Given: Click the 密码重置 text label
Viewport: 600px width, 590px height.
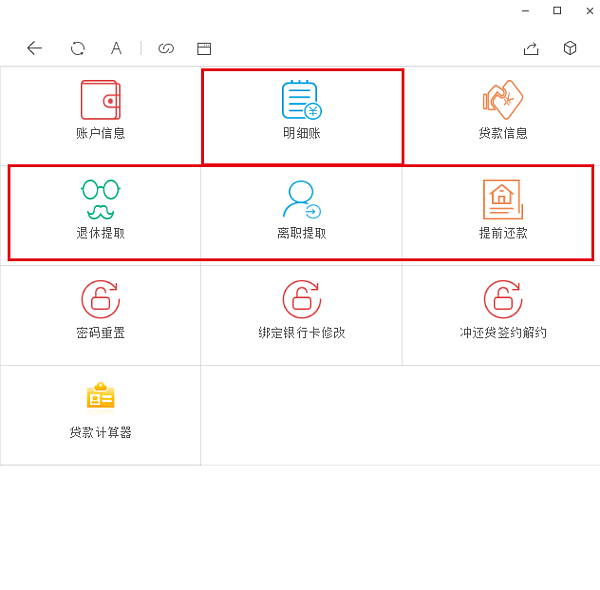Looking at the screenshot, I should pyautogui.click(x=100, y=333).
